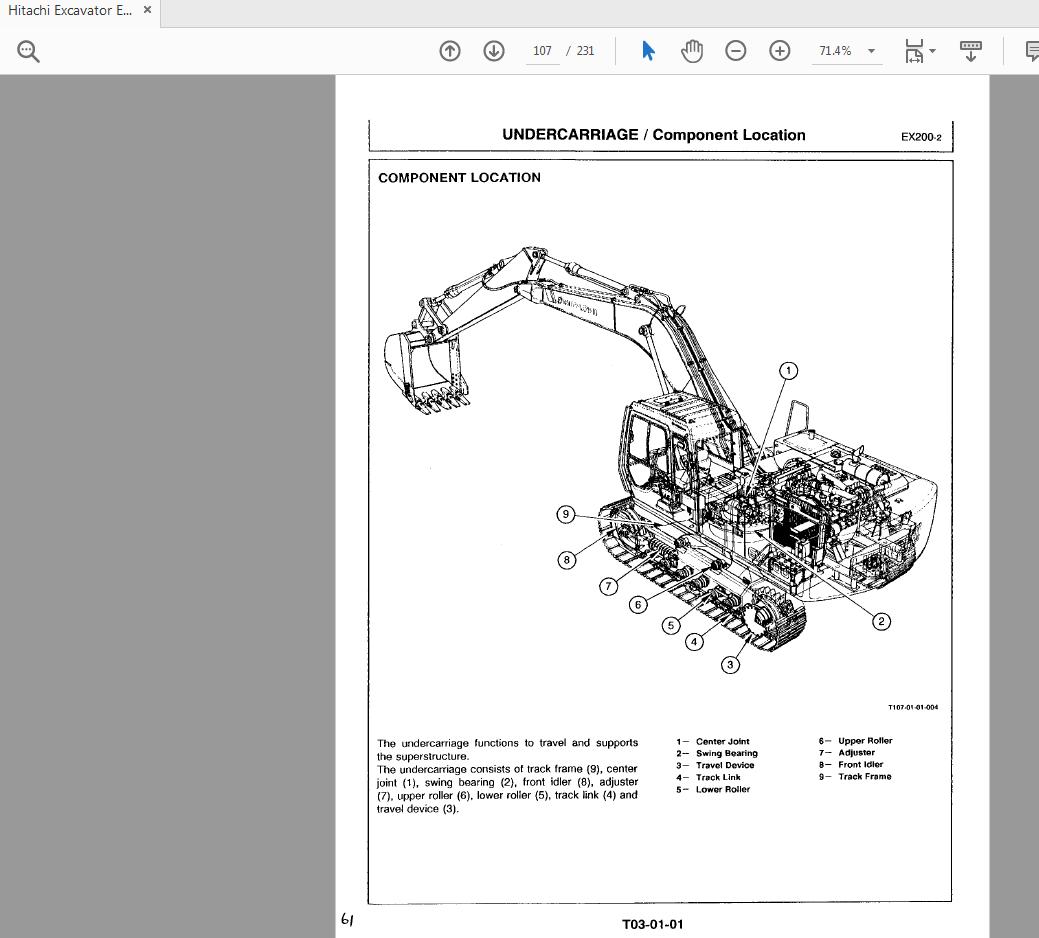Zoom in with the plus icon
This screenshot has width=1039, height=938.
coord(779,50)
